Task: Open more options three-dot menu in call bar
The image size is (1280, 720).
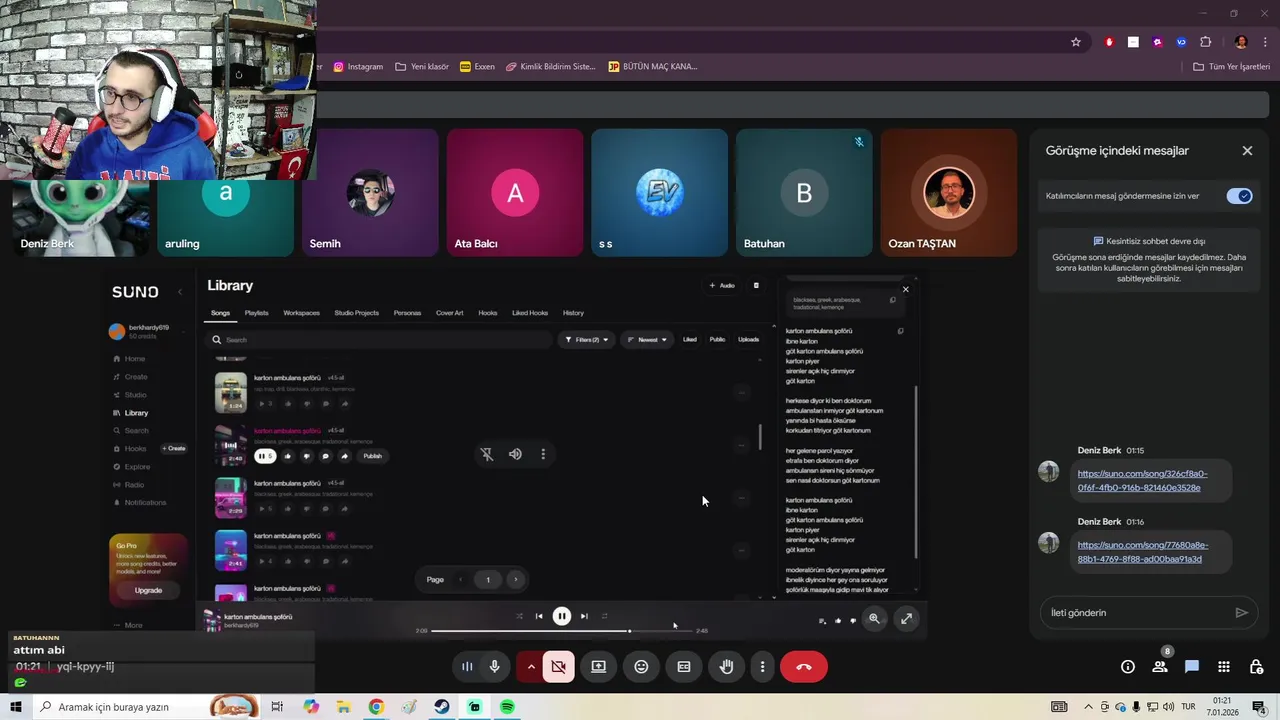Action: click(x=762, y=667)
